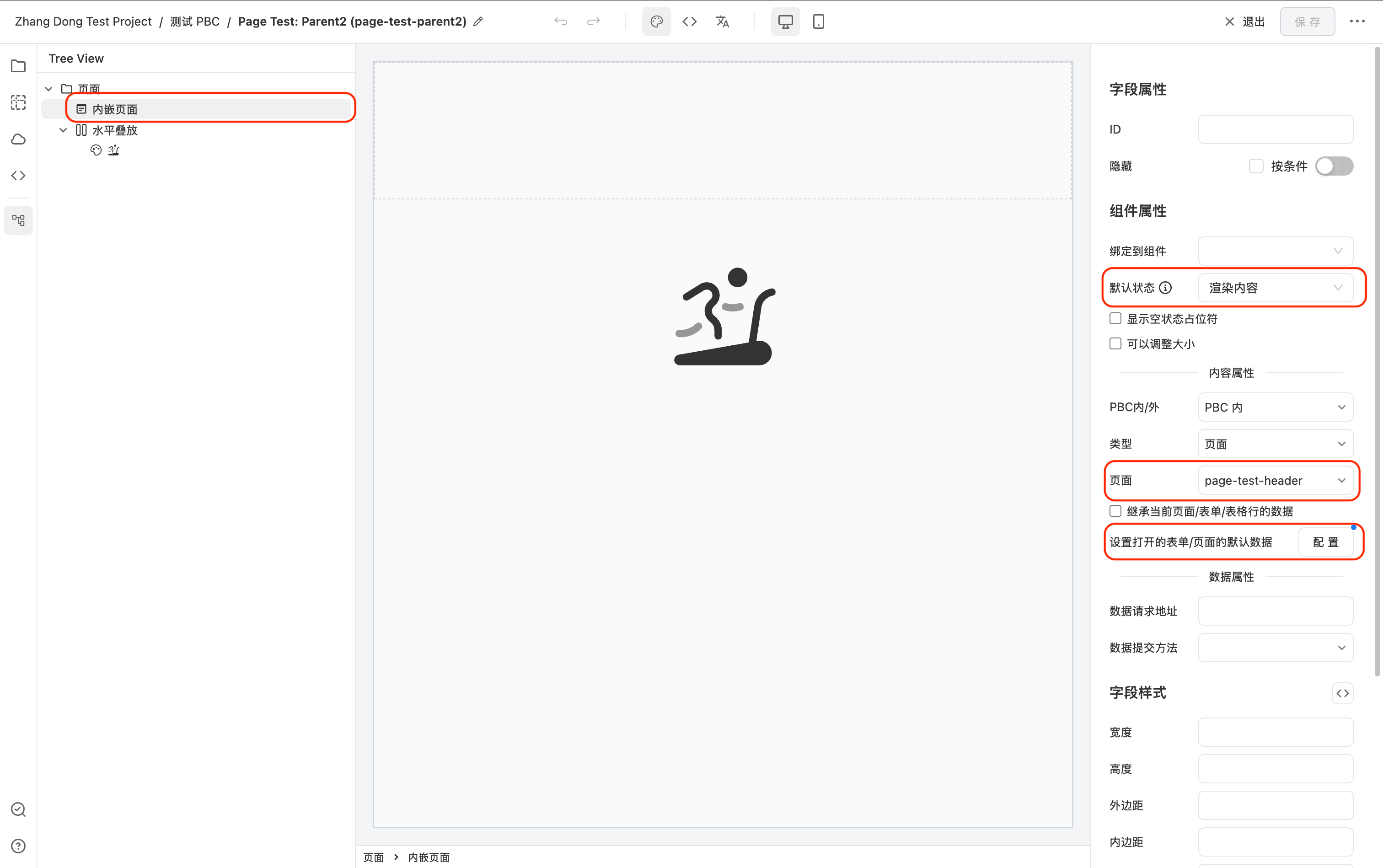Image resolution: width=1383 pixels, height=868 pixels.
Task: Click the 高度 input field
Action: 1276,769
